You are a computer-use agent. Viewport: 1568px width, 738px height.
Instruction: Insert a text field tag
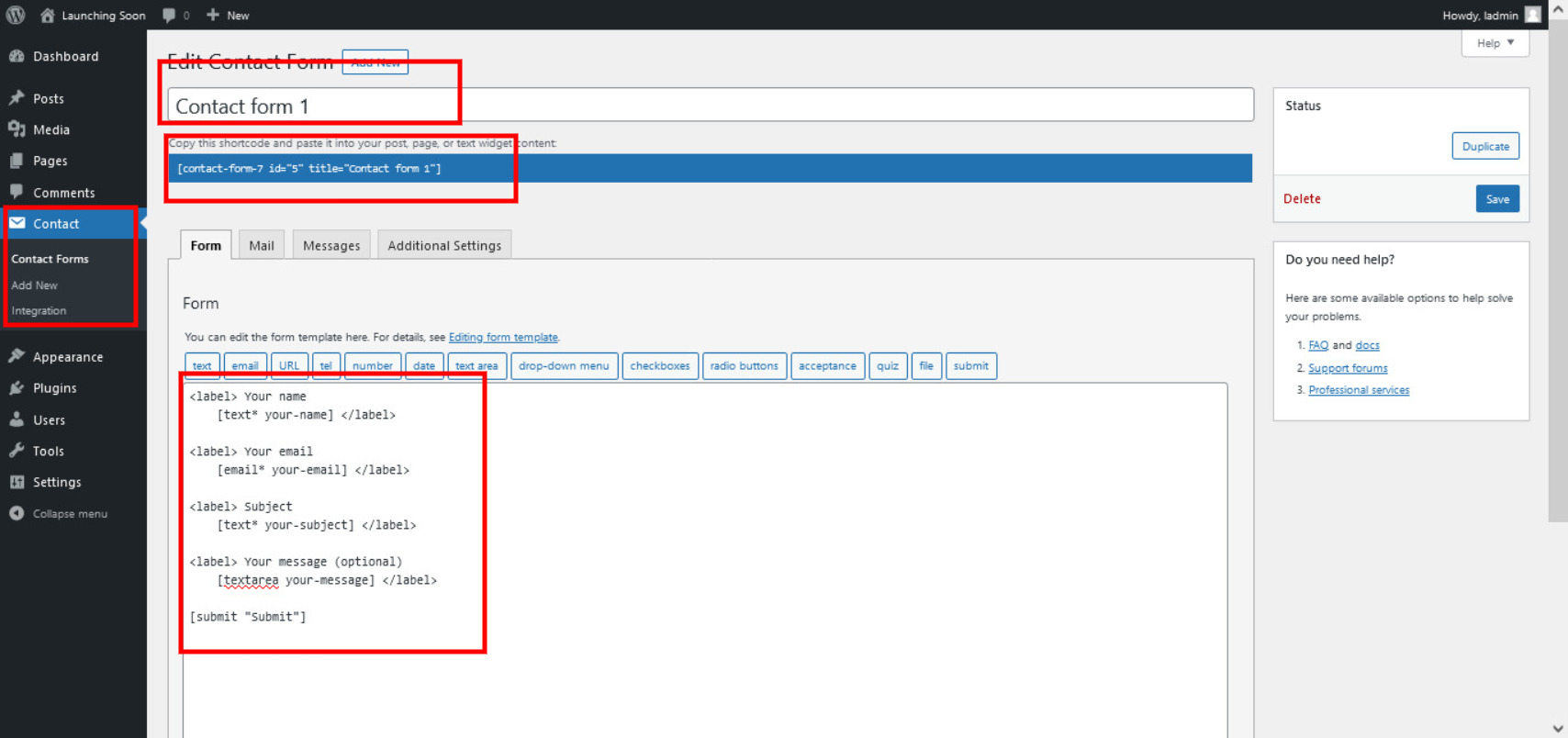point(202,365)
